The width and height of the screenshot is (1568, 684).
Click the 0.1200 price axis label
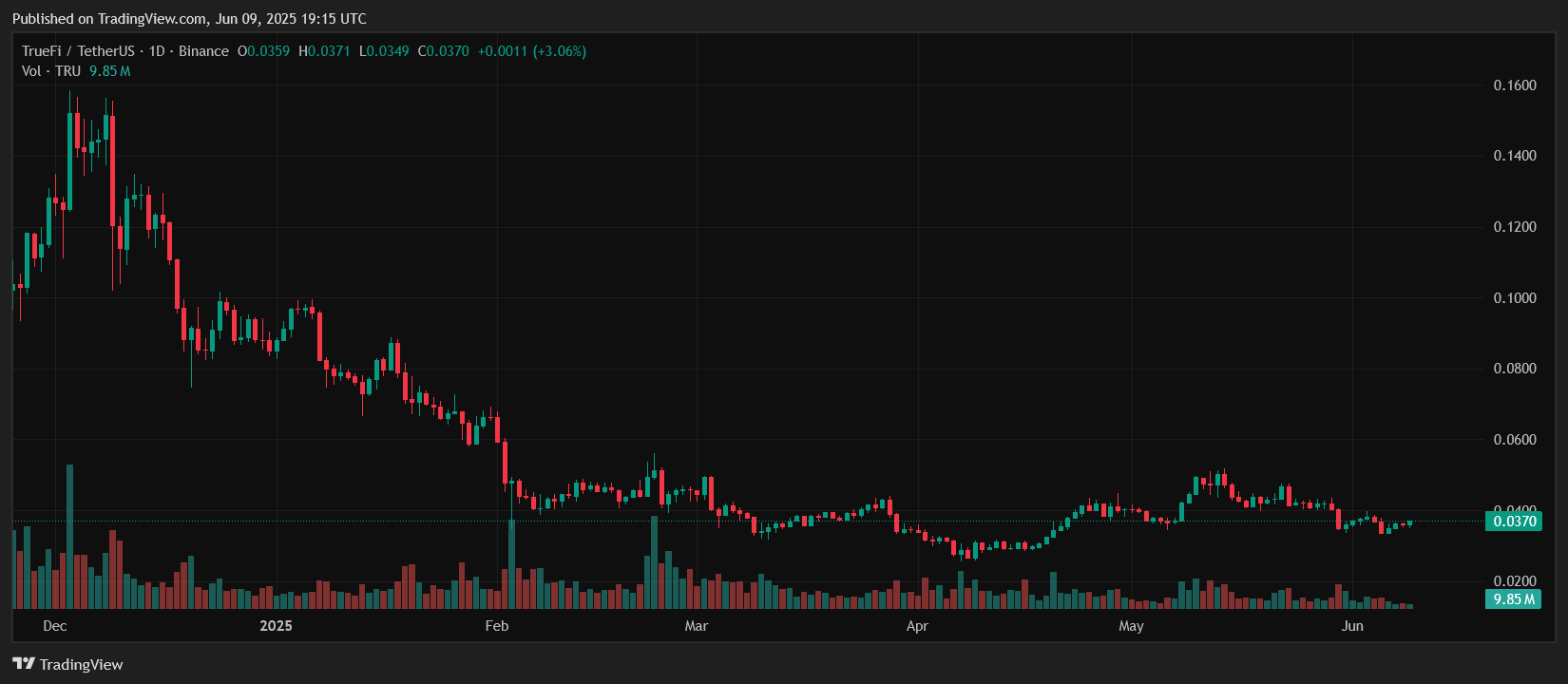pyautogui.click(x=1515, y=227)
